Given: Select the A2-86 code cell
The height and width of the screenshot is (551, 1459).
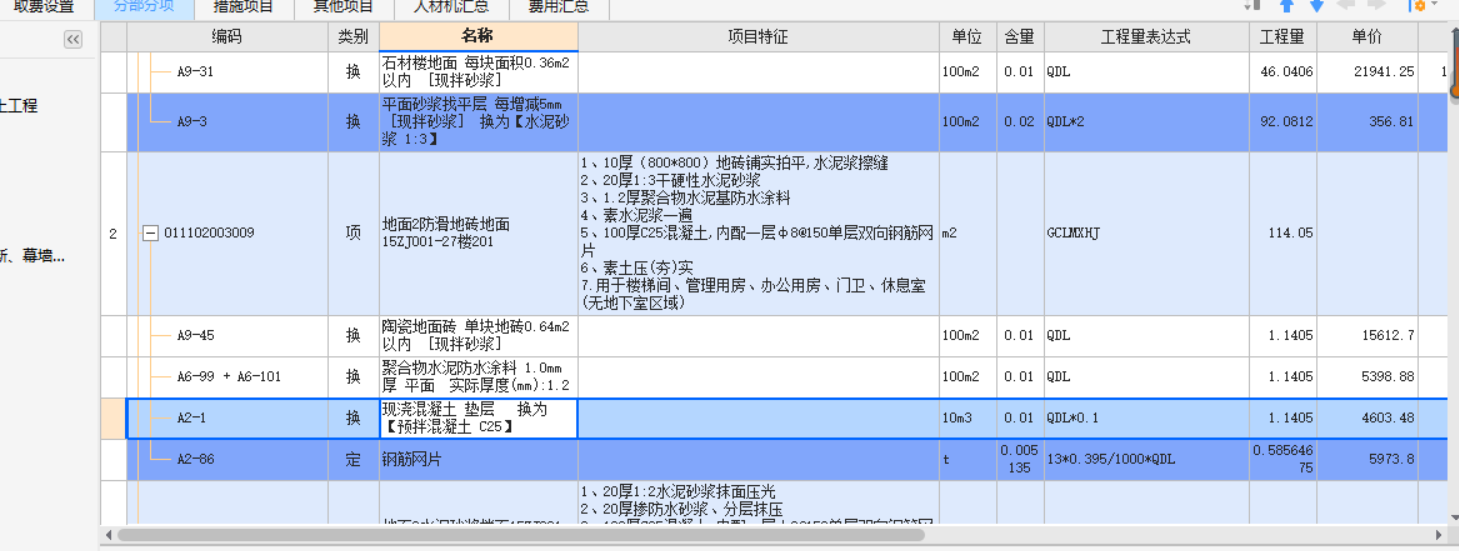Looking at the screenshot, I should (227, 459).
